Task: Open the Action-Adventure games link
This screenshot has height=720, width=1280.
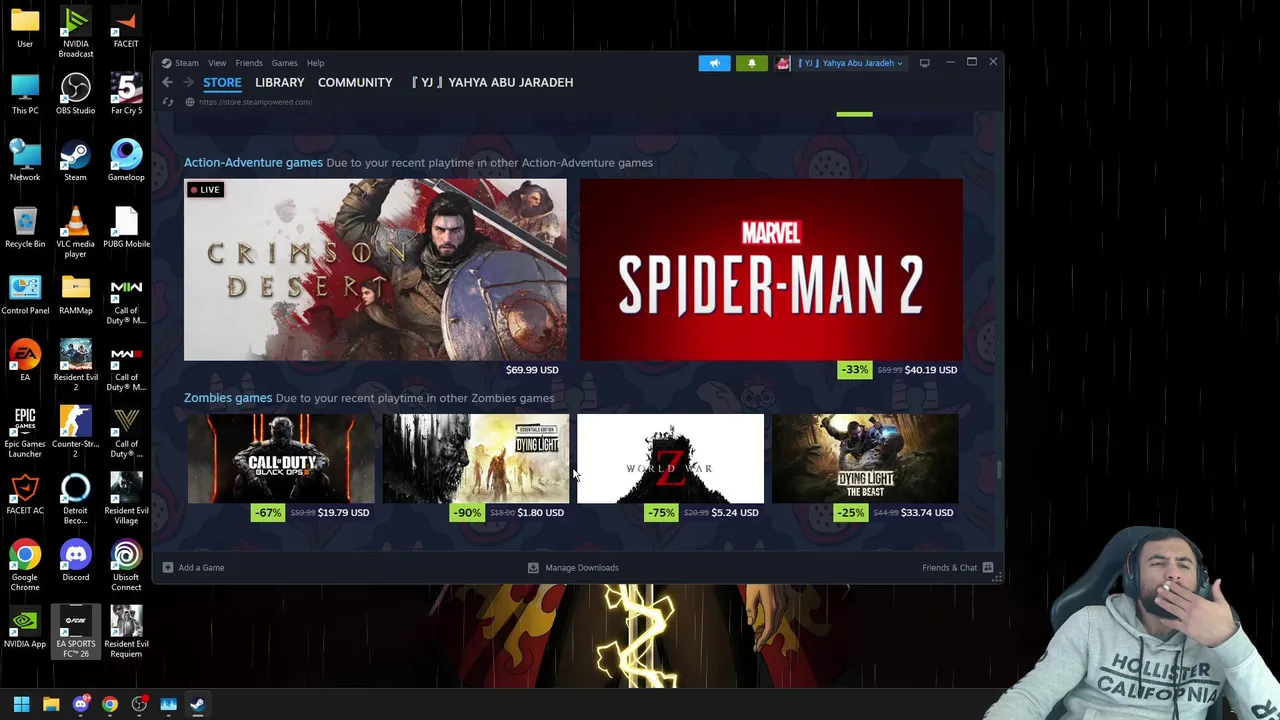Action: (253, 162)
